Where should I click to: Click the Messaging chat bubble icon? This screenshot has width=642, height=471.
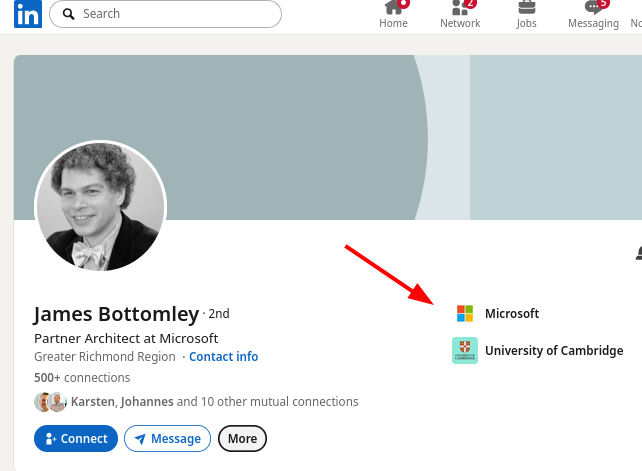(x=593, y=7)
